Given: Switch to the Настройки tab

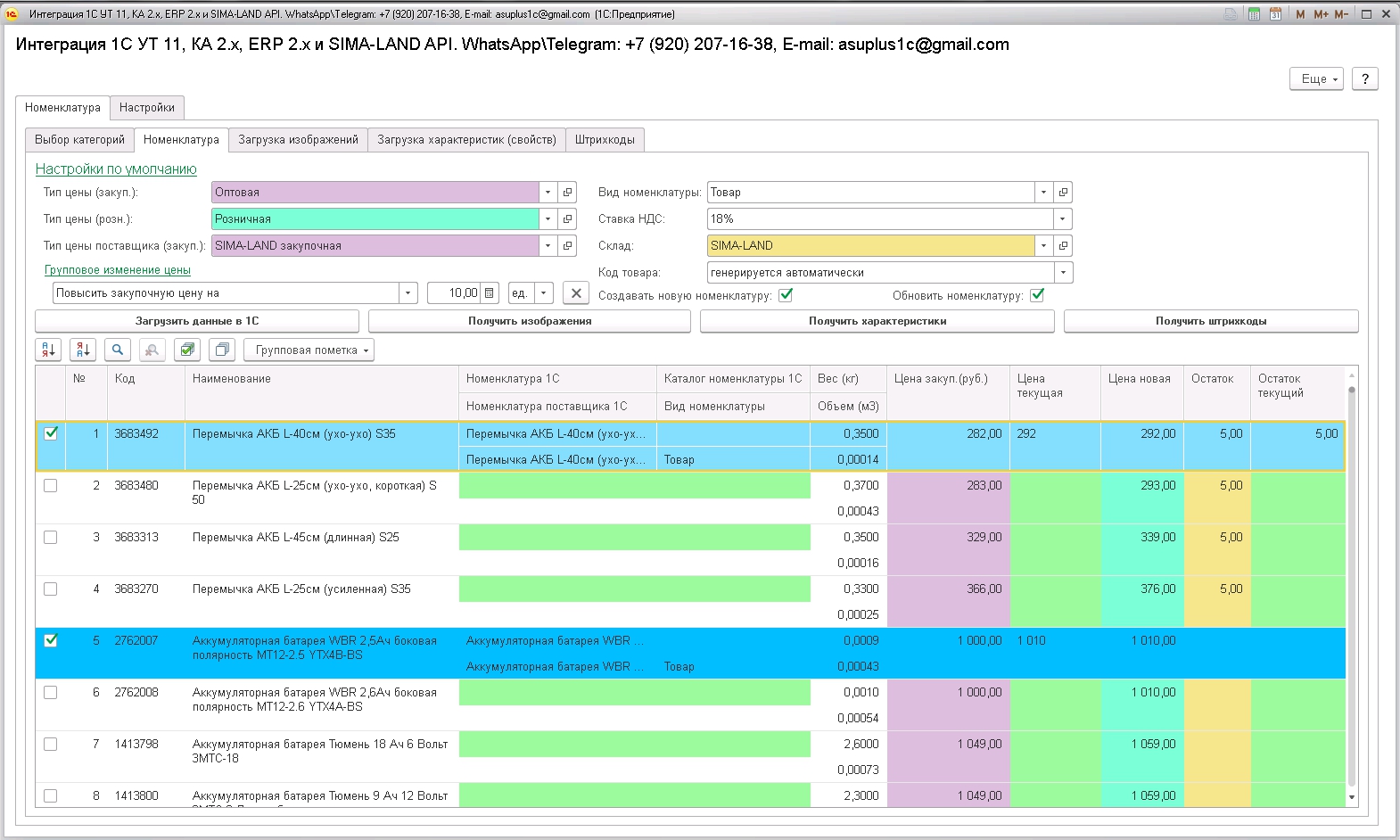Looking at the screenshot, I should click(147, 108).
